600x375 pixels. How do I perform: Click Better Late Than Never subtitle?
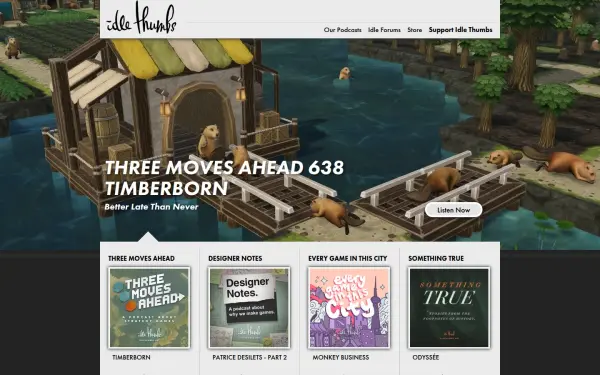click(x=151, y=207)
